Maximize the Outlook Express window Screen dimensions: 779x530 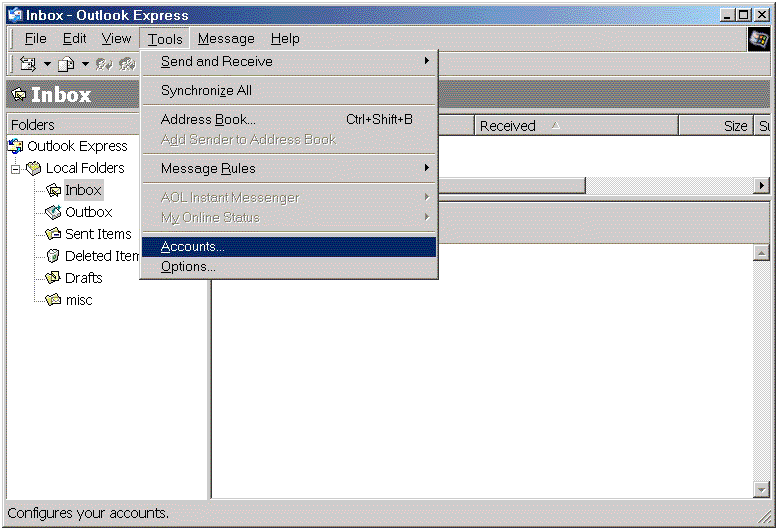(743, 15)
